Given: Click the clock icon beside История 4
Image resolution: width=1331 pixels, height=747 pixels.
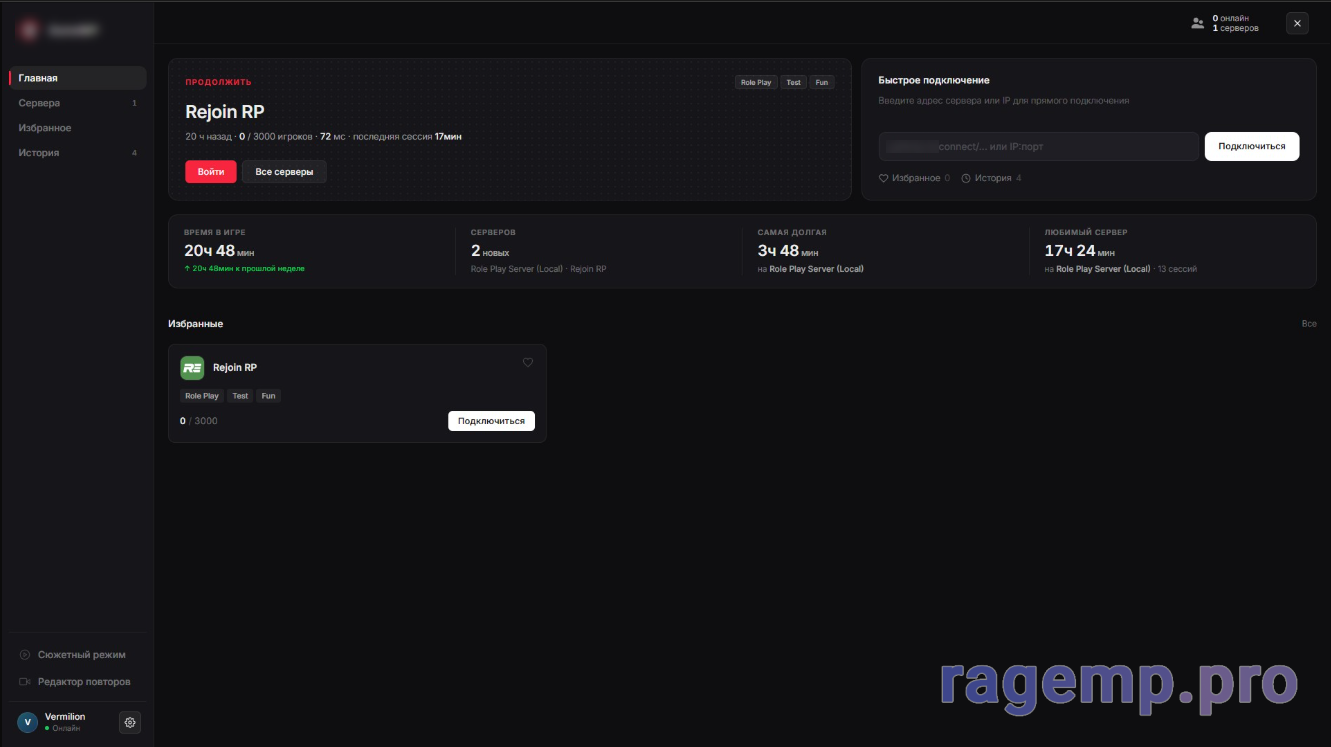Looking at the screenshot, I should coord(966,178).
